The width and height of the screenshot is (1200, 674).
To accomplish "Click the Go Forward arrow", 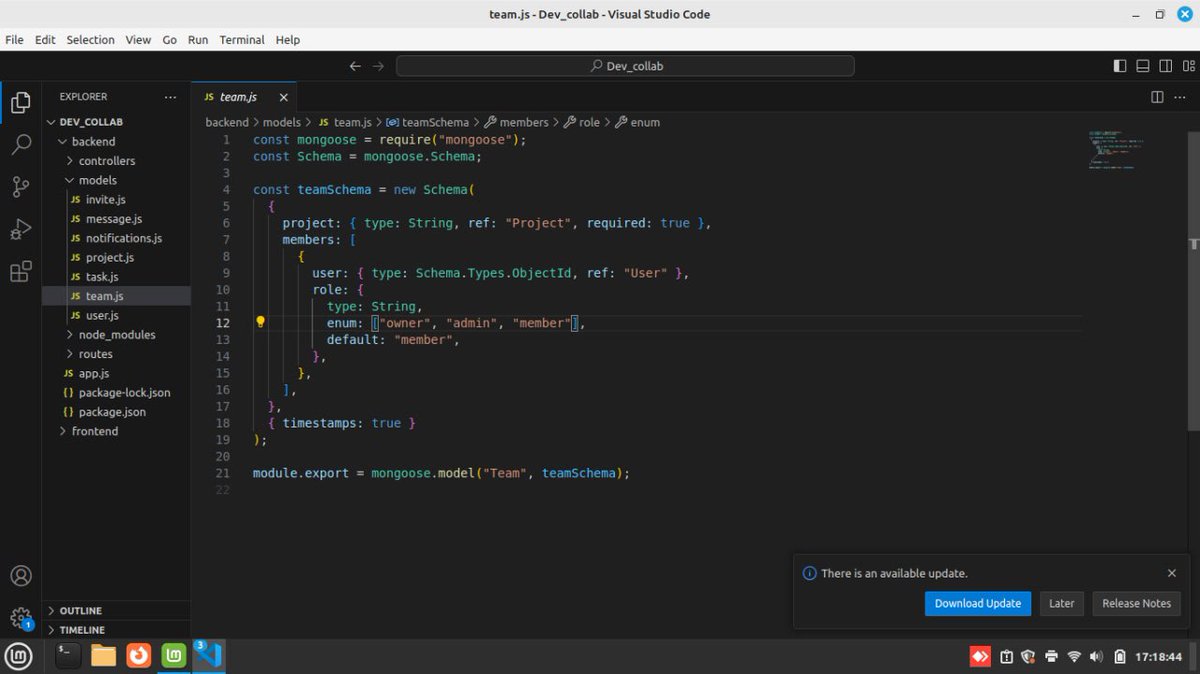I will [378, 66].
